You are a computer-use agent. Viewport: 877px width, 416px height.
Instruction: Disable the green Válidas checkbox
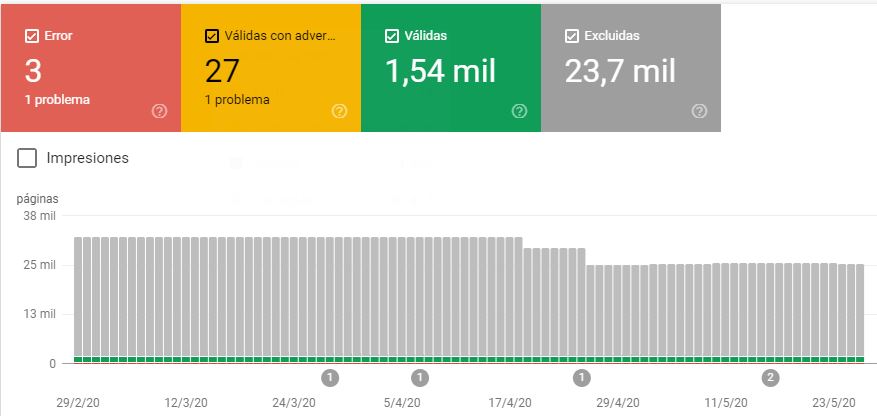point(392,36)
